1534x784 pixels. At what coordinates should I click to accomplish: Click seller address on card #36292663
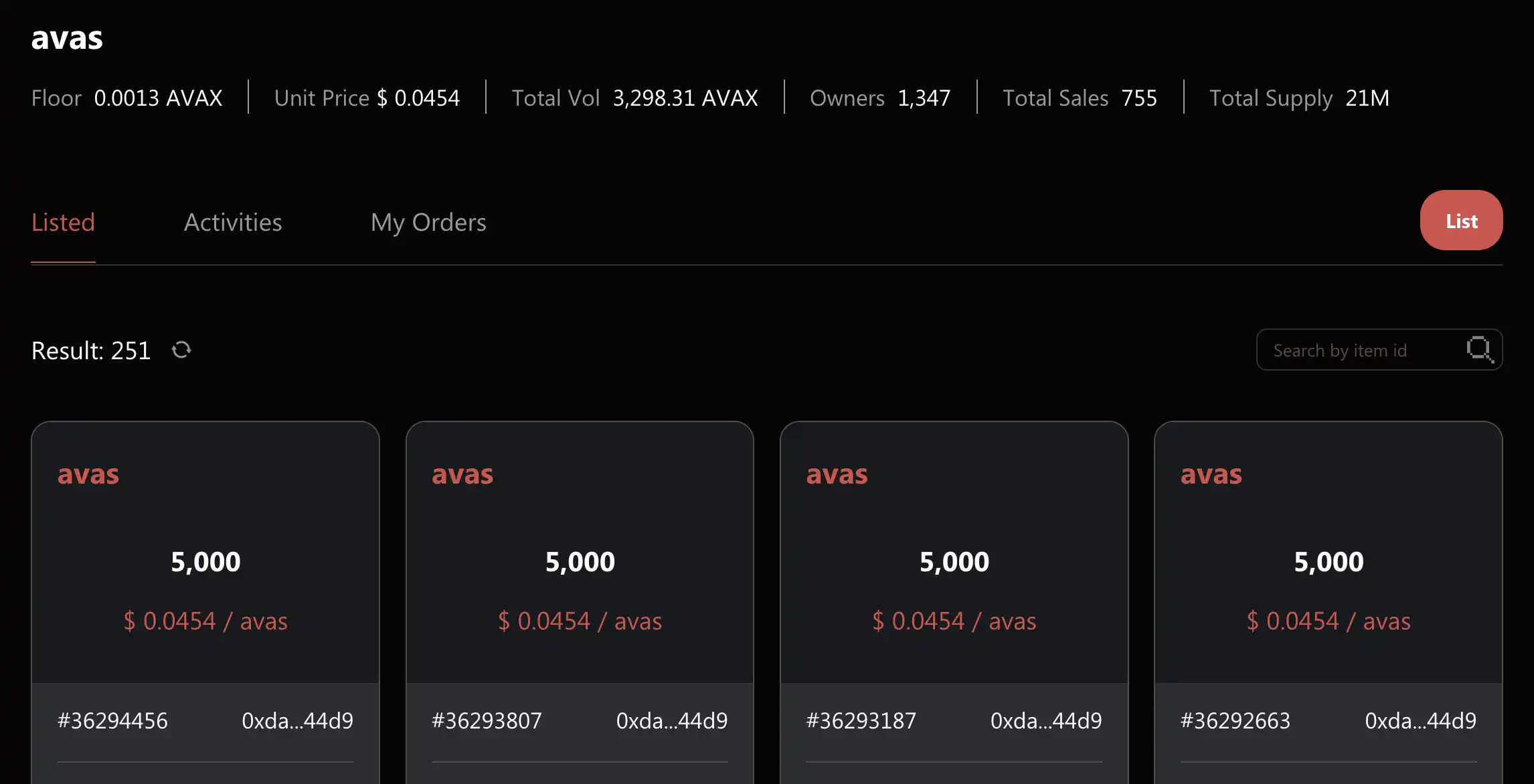pyautogui.click(x=1420, y=720)
